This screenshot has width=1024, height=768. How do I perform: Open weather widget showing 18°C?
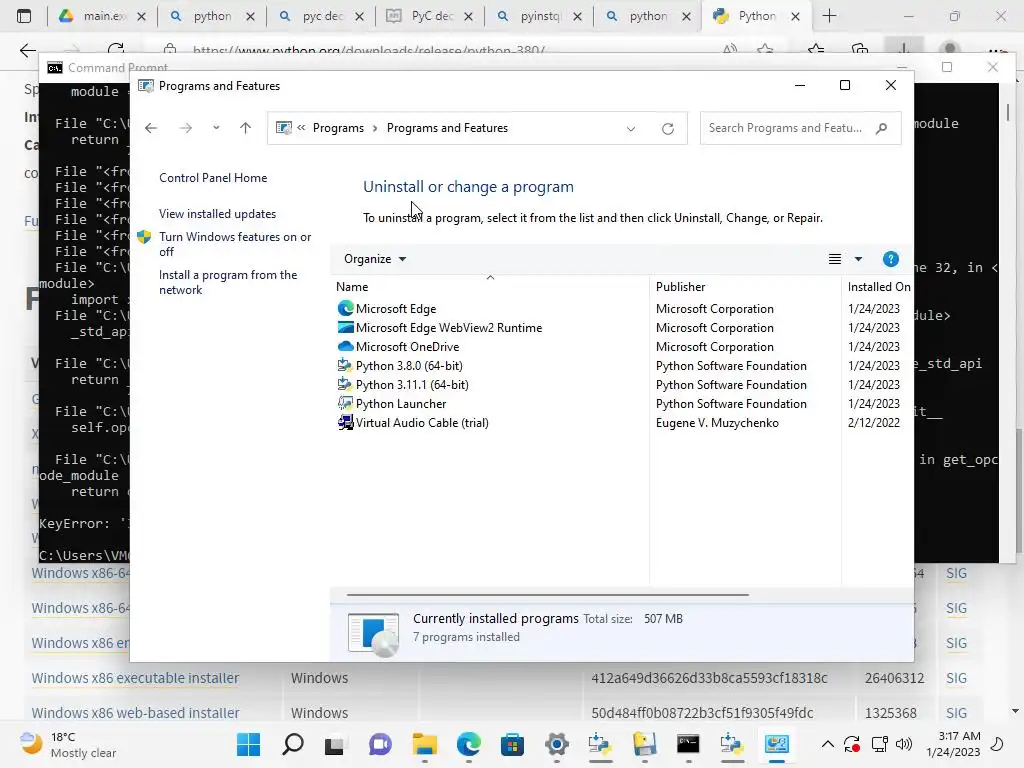pyautogui.click(x=67, y=744)
